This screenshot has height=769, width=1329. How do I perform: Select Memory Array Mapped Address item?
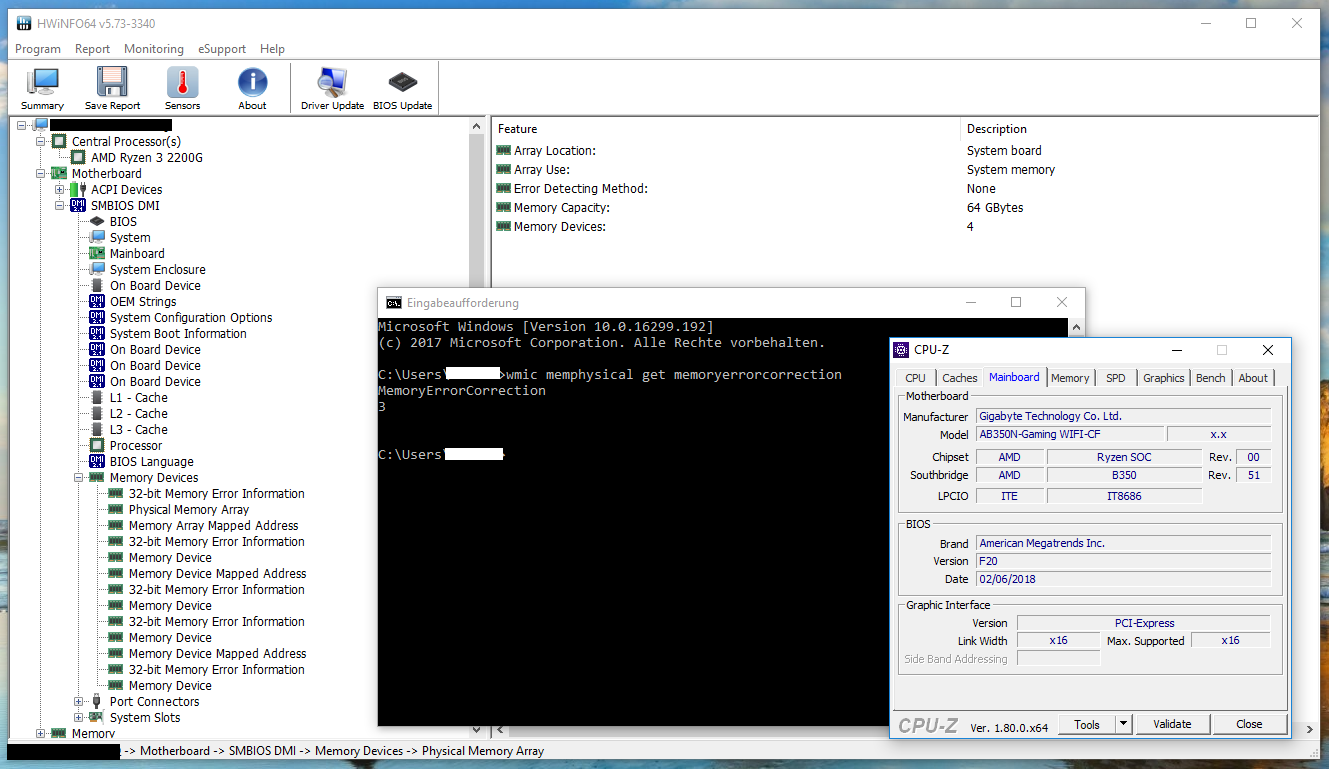pos(213,526)
